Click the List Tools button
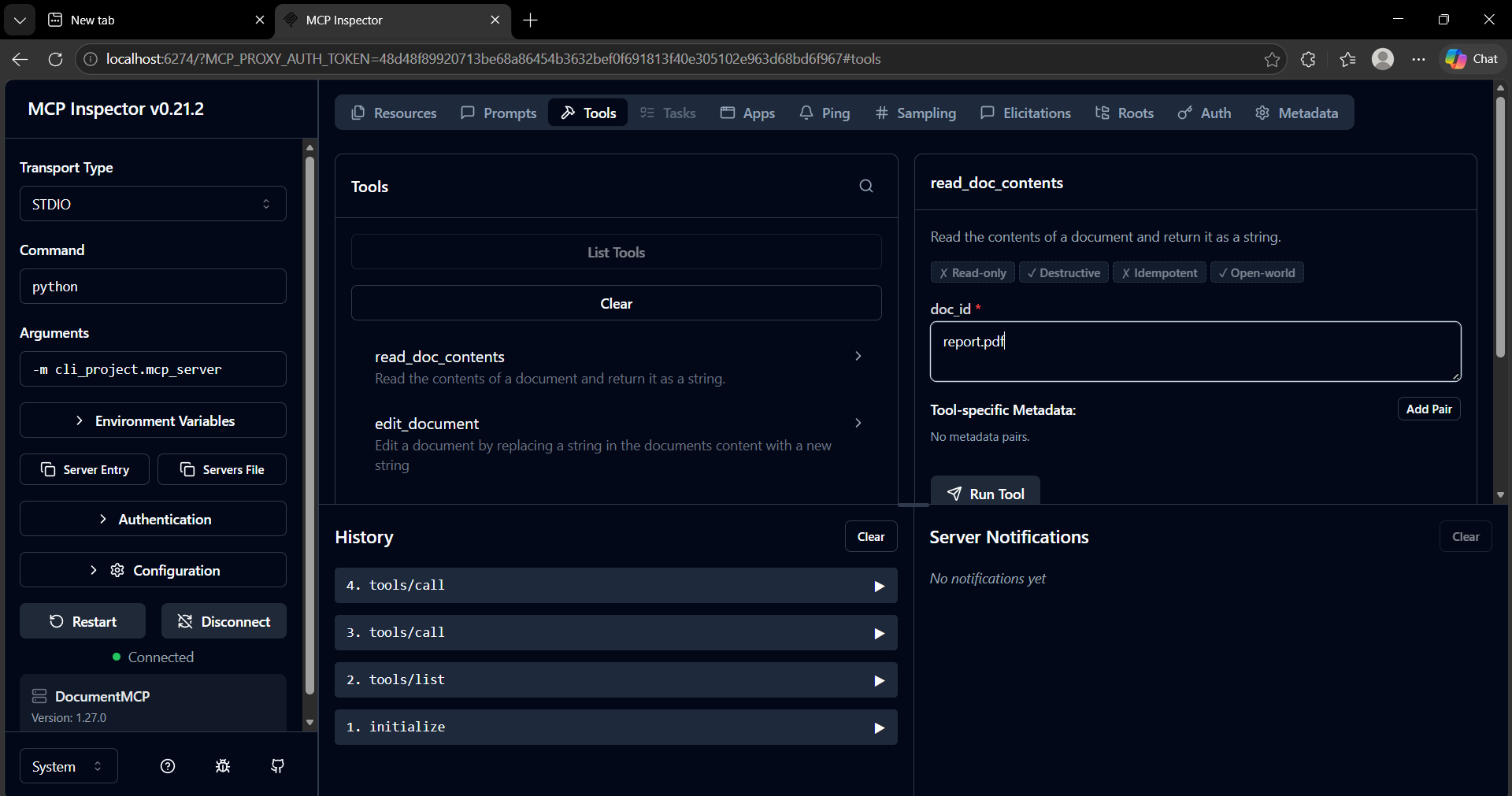Viewport: 1512px width, 796px height. tap(617, 252)
